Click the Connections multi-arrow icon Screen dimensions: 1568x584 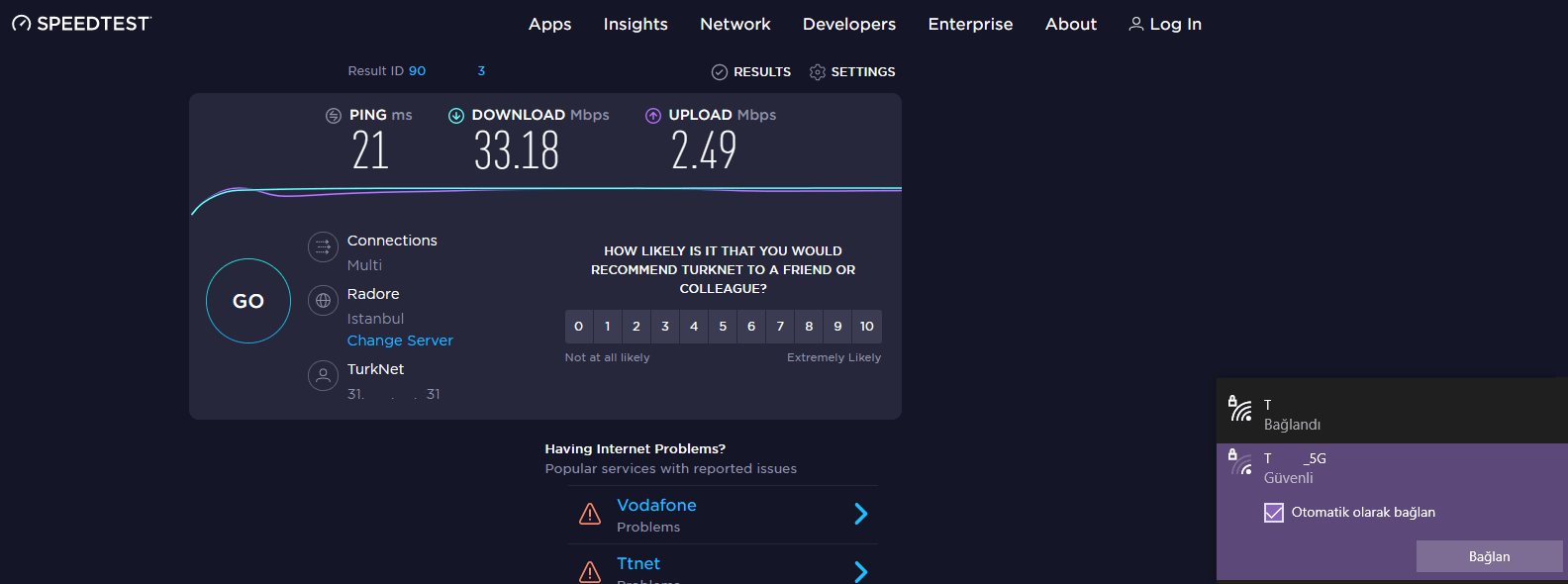[323, 246]
